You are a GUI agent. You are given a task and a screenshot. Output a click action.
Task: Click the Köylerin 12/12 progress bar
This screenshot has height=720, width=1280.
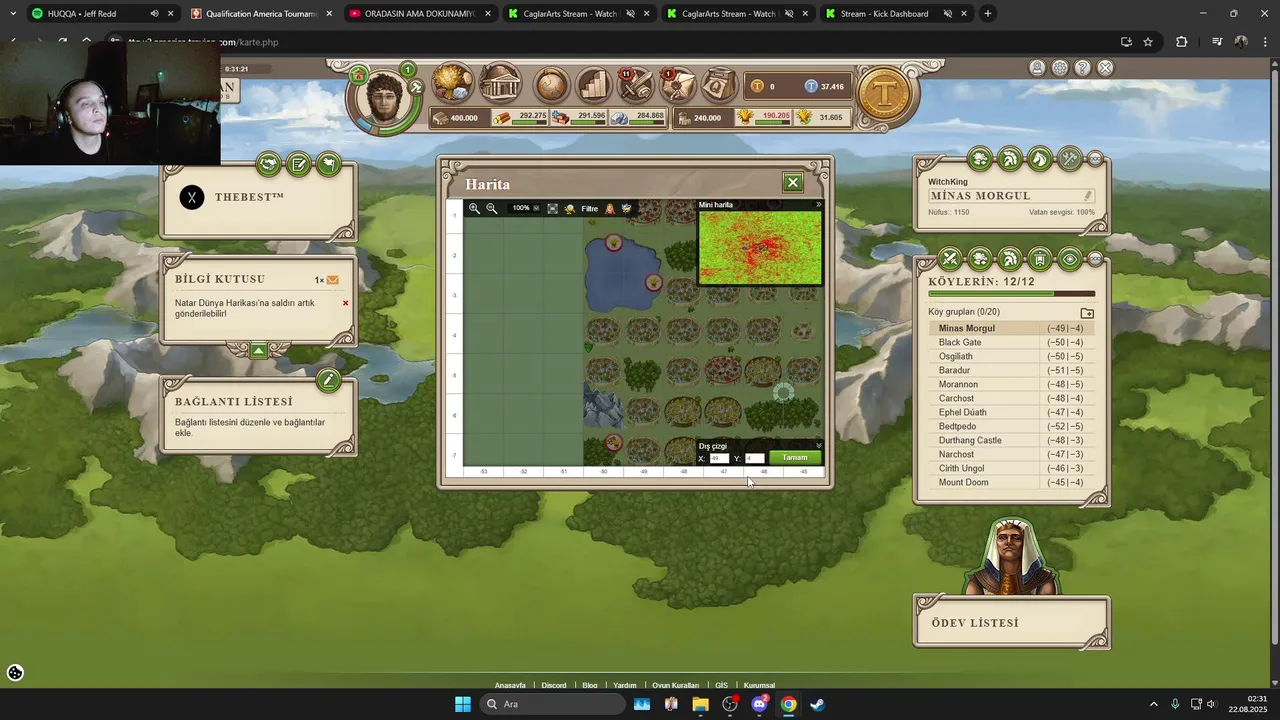pyautogui.click(x=1011, y=294)
